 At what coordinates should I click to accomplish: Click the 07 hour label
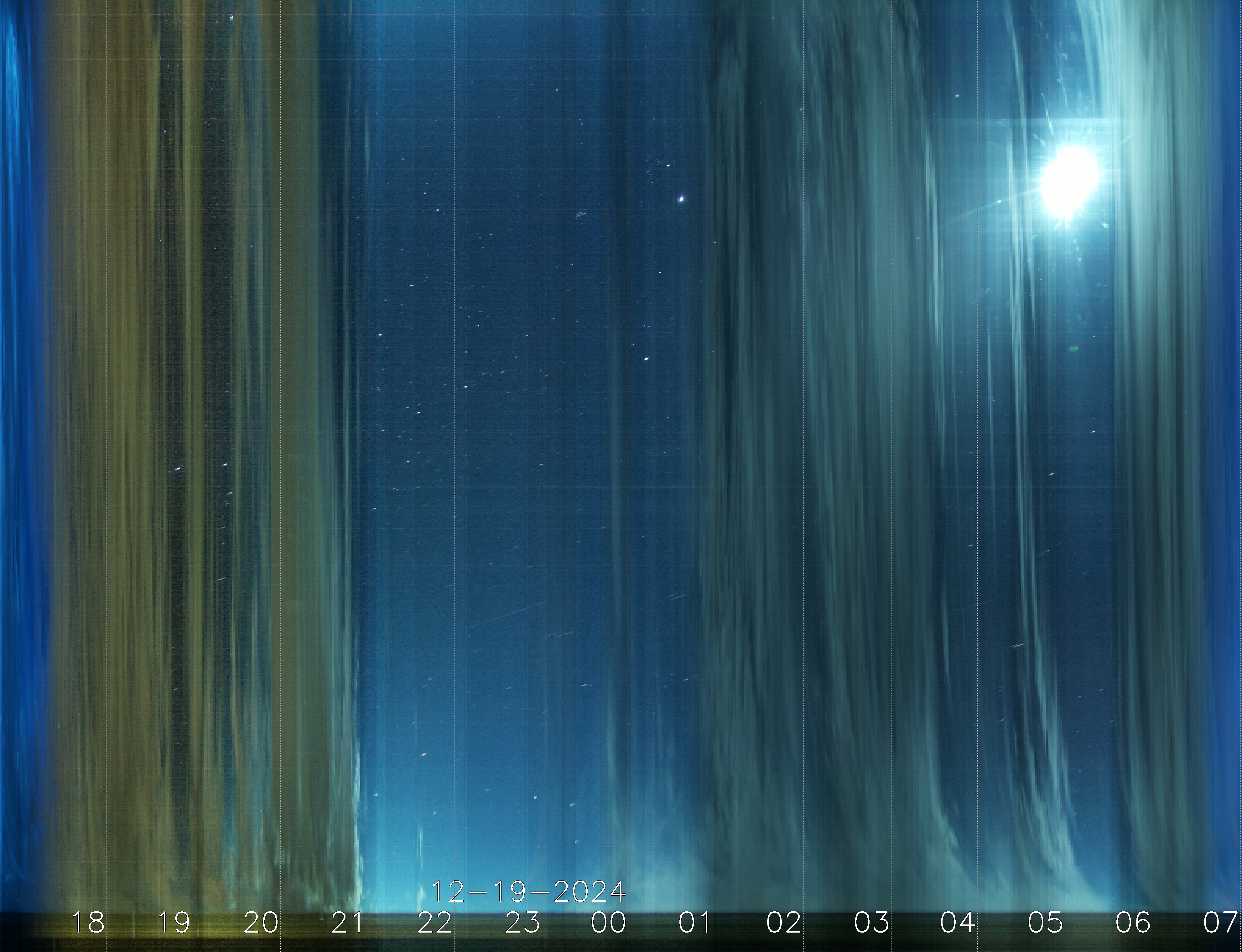[x=1220, y=923]
